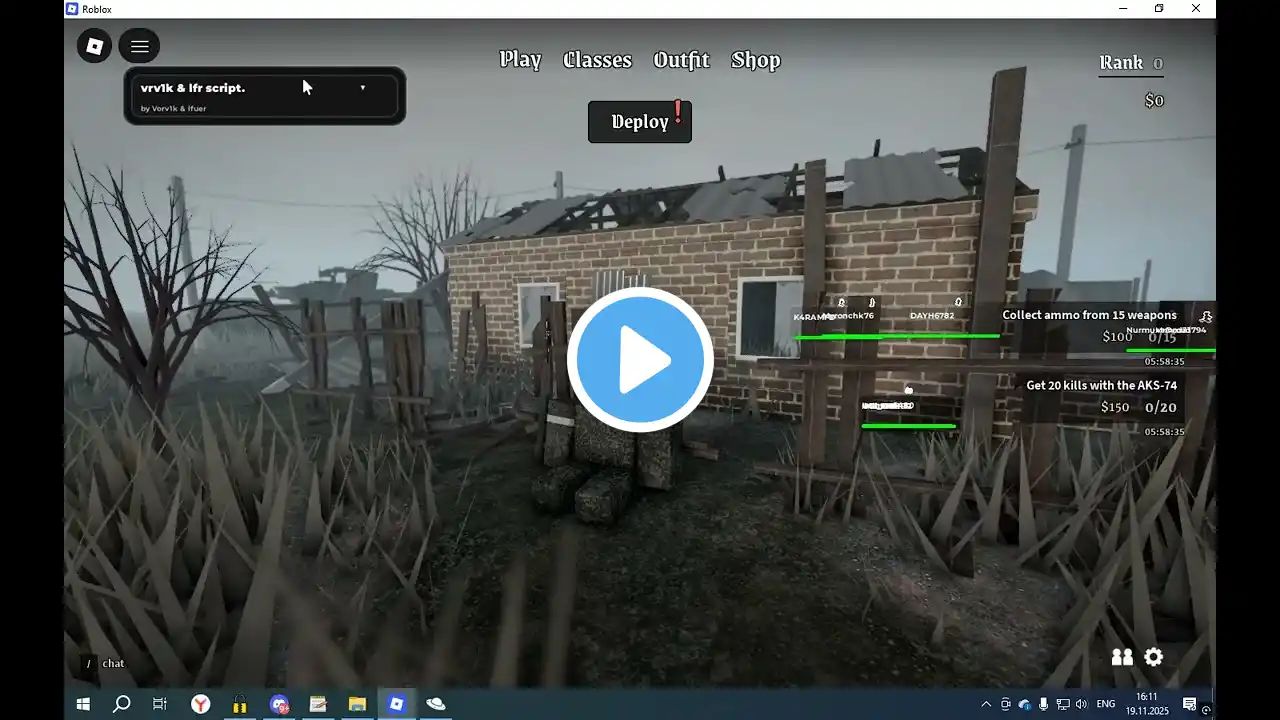Open Yandex browser from taskbar
Screen dimensions: 1280x720
[x=201, y=704]
